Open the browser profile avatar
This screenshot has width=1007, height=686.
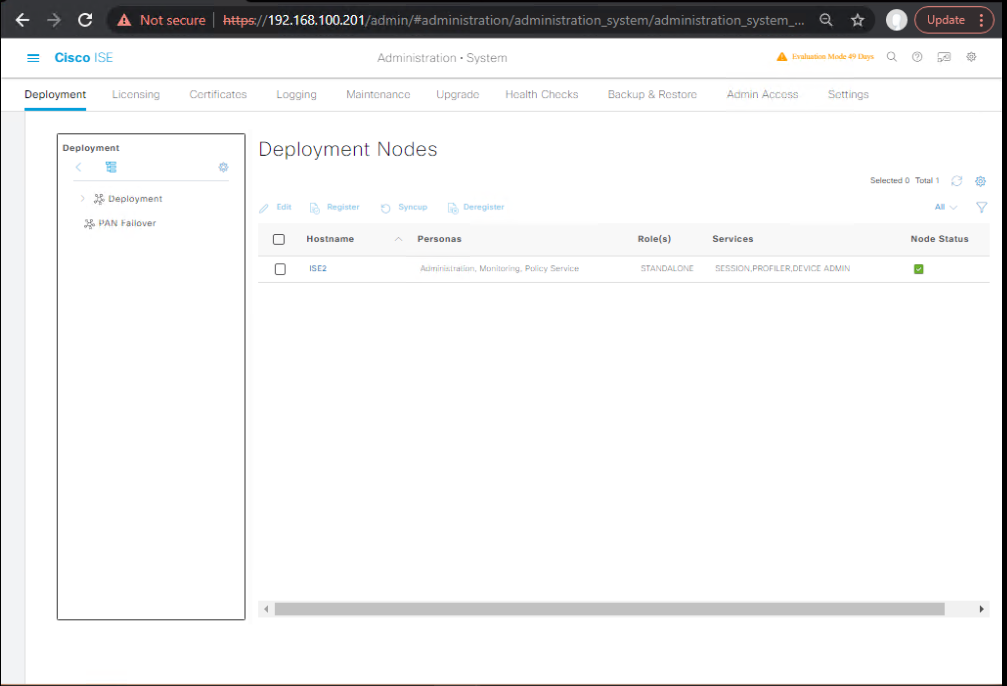click(897, 20)
